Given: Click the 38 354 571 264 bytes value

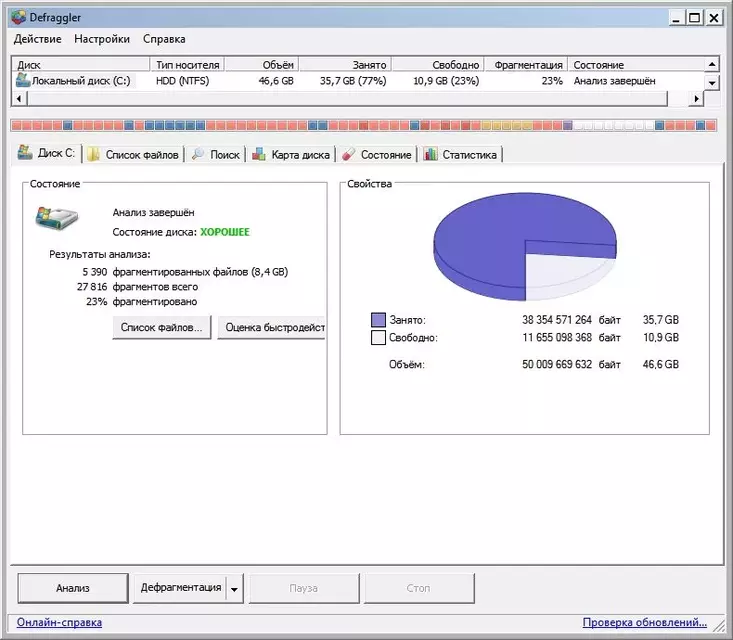Looking at the screenshot, I should tap(557, 320).
